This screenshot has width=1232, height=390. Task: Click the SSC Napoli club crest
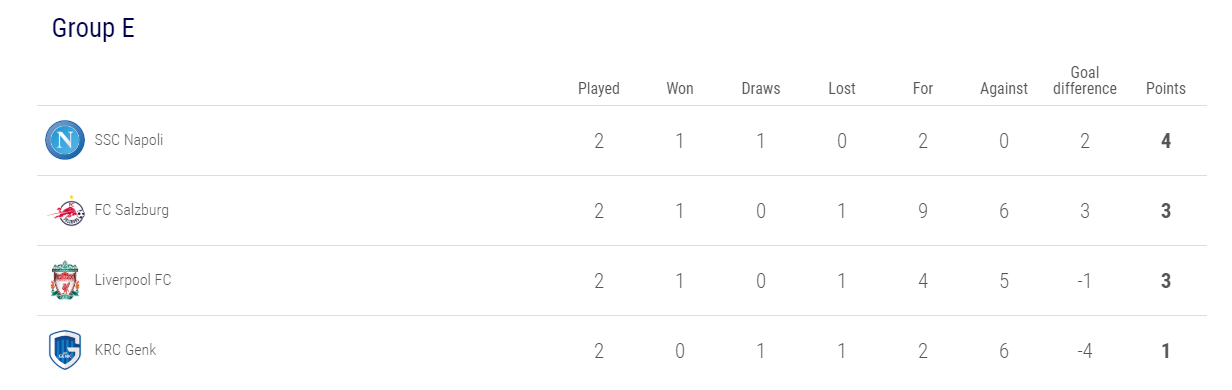point(64,140)
